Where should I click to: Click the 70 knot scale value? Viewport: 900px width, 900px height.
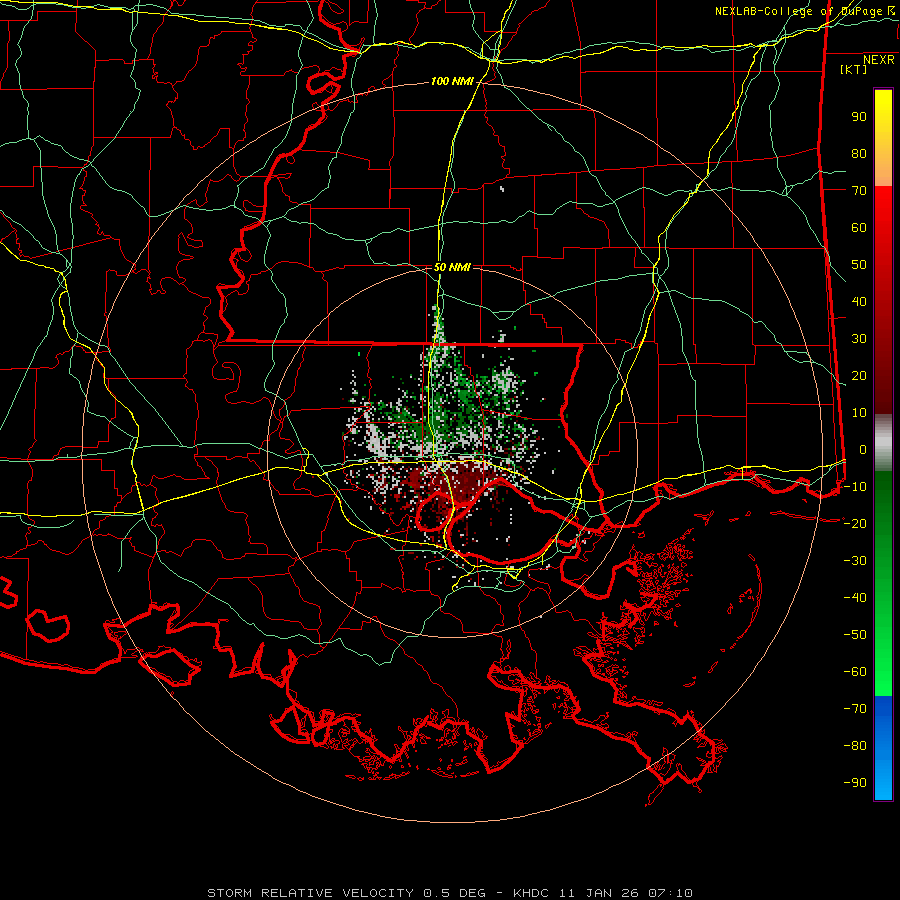pyautogui.click(x=859, y=191)
